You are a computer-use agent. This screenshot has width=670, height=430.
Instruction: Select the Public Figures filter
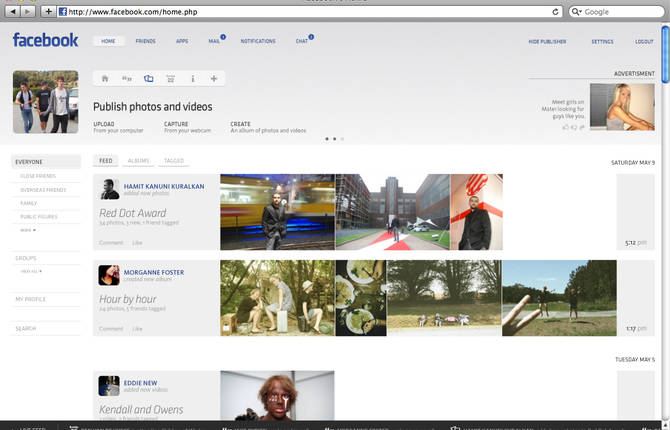point(39,217)
